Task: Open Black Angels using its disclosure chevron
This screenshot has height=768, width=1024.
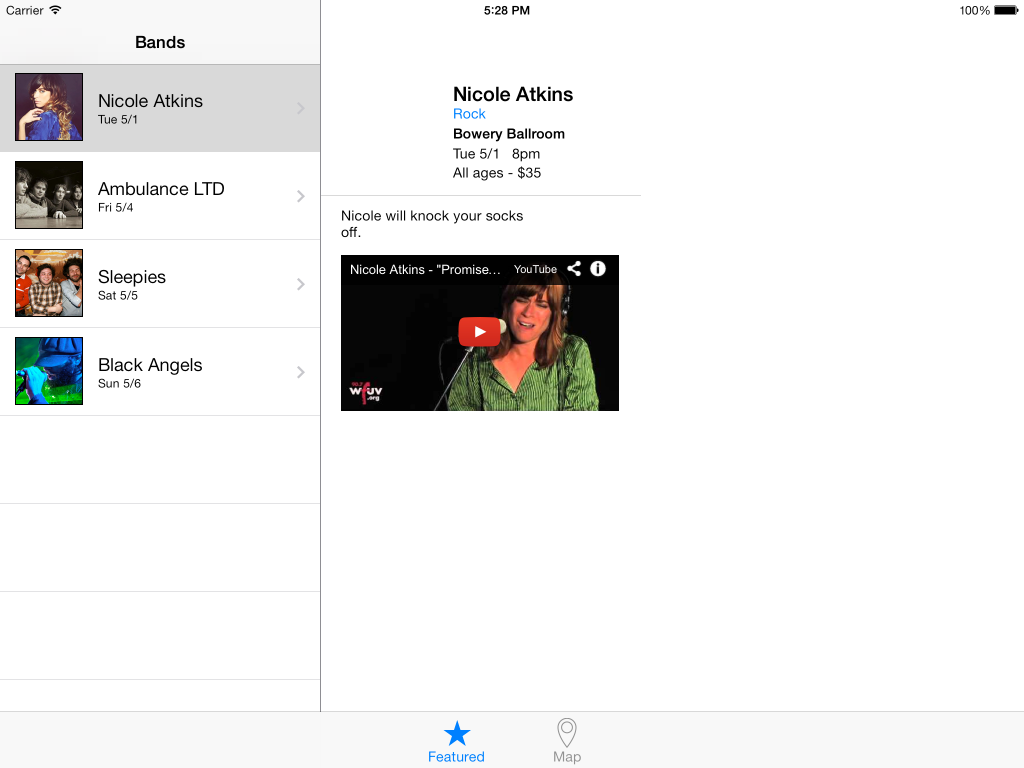Action: click(x=299, y=371)
